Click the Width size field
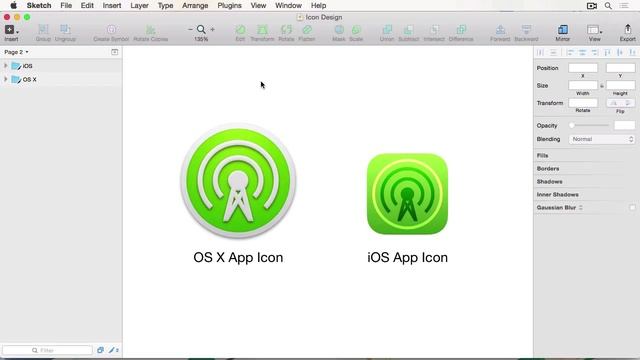 pos(583,85)
